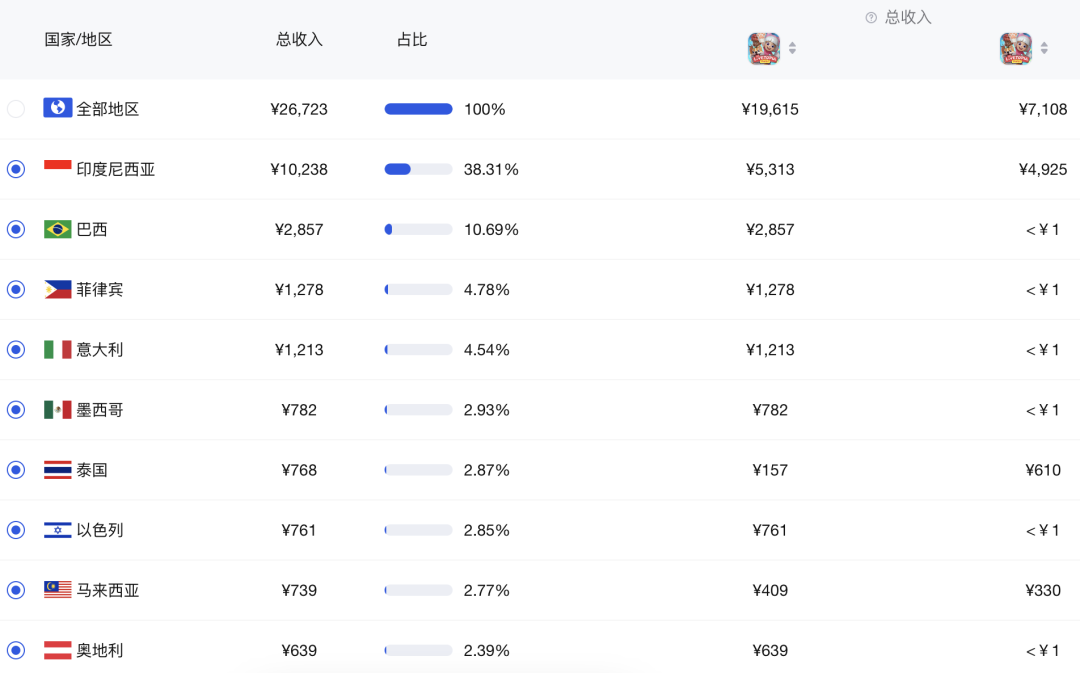
Task: Sort by the first game's revenue arrows
Action: coord(792,48)
